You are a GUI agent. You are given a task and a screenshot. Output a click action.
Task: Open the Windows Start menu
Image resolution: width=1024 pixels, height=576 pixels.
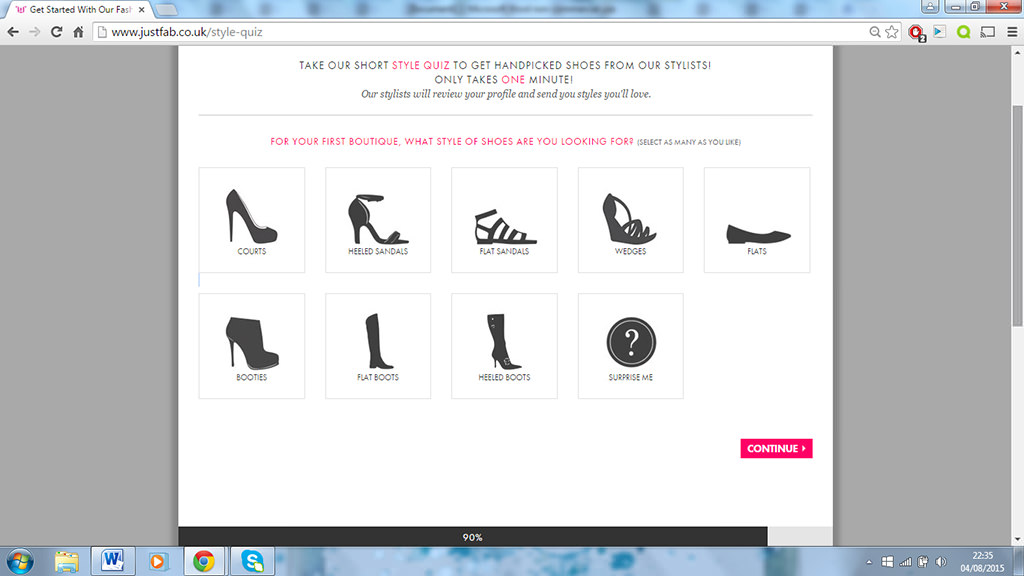pos(19,560)
